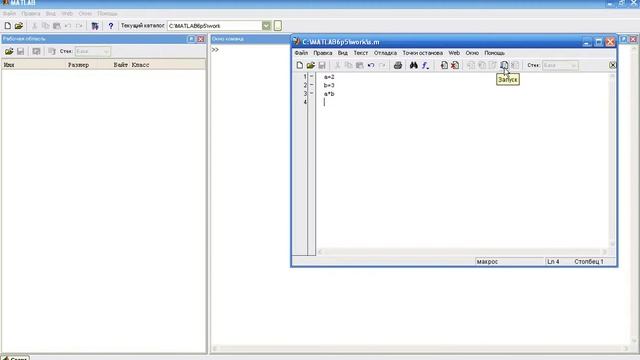Screen dimensions: 640x360
Task: Click editor horizontal scrollbar
Action: 462,252
